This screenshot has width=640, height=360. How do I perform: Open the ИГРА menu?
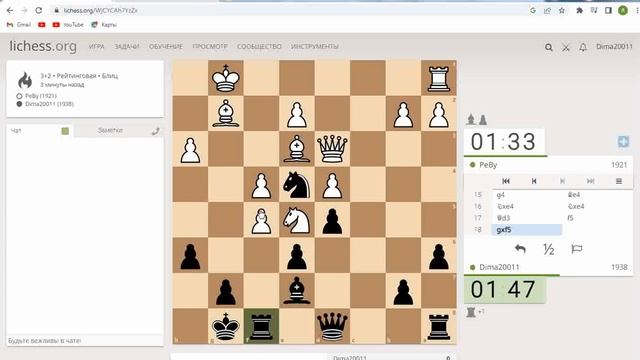[97, 47]
